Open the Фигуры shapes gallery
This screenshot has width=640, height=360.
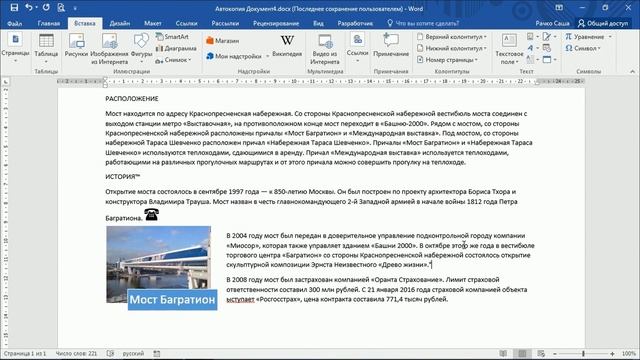coord(141,48)
